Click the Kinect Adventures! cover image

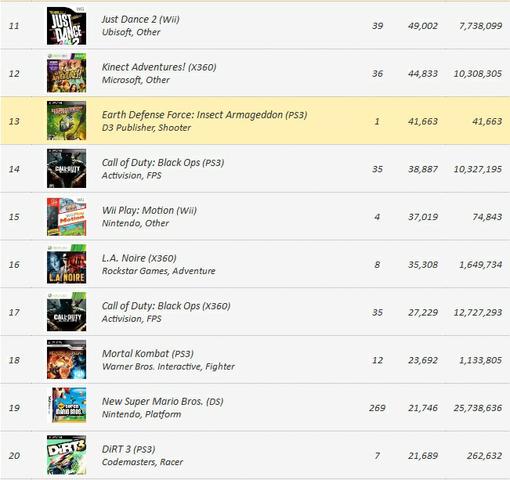coord(66,73)
